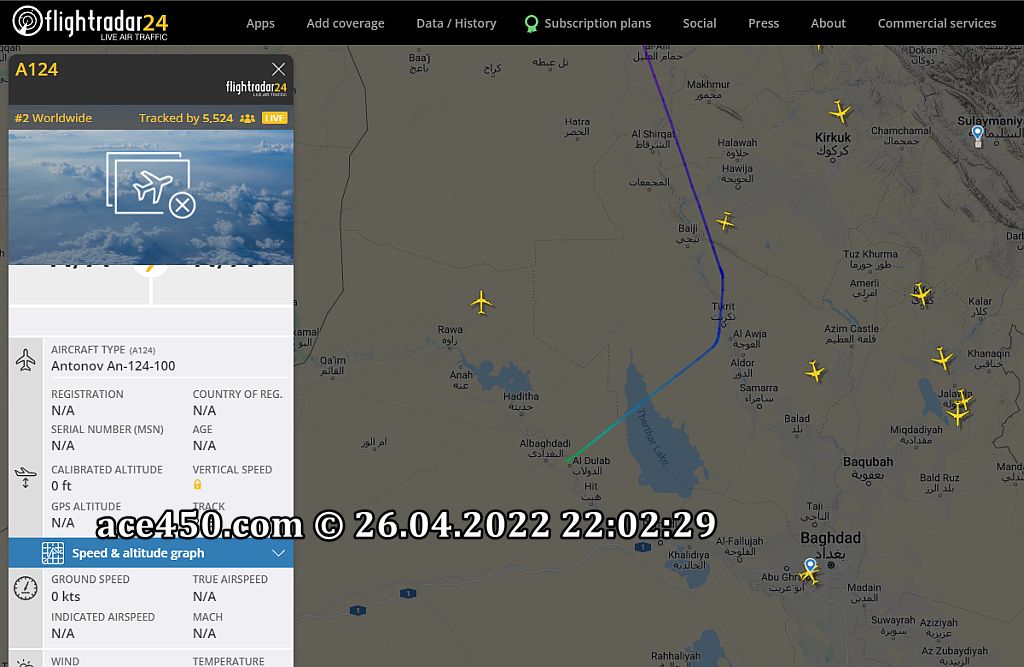Select the yellow aircraft near Rawa
1024x667 pixels.
click(481, 302)
